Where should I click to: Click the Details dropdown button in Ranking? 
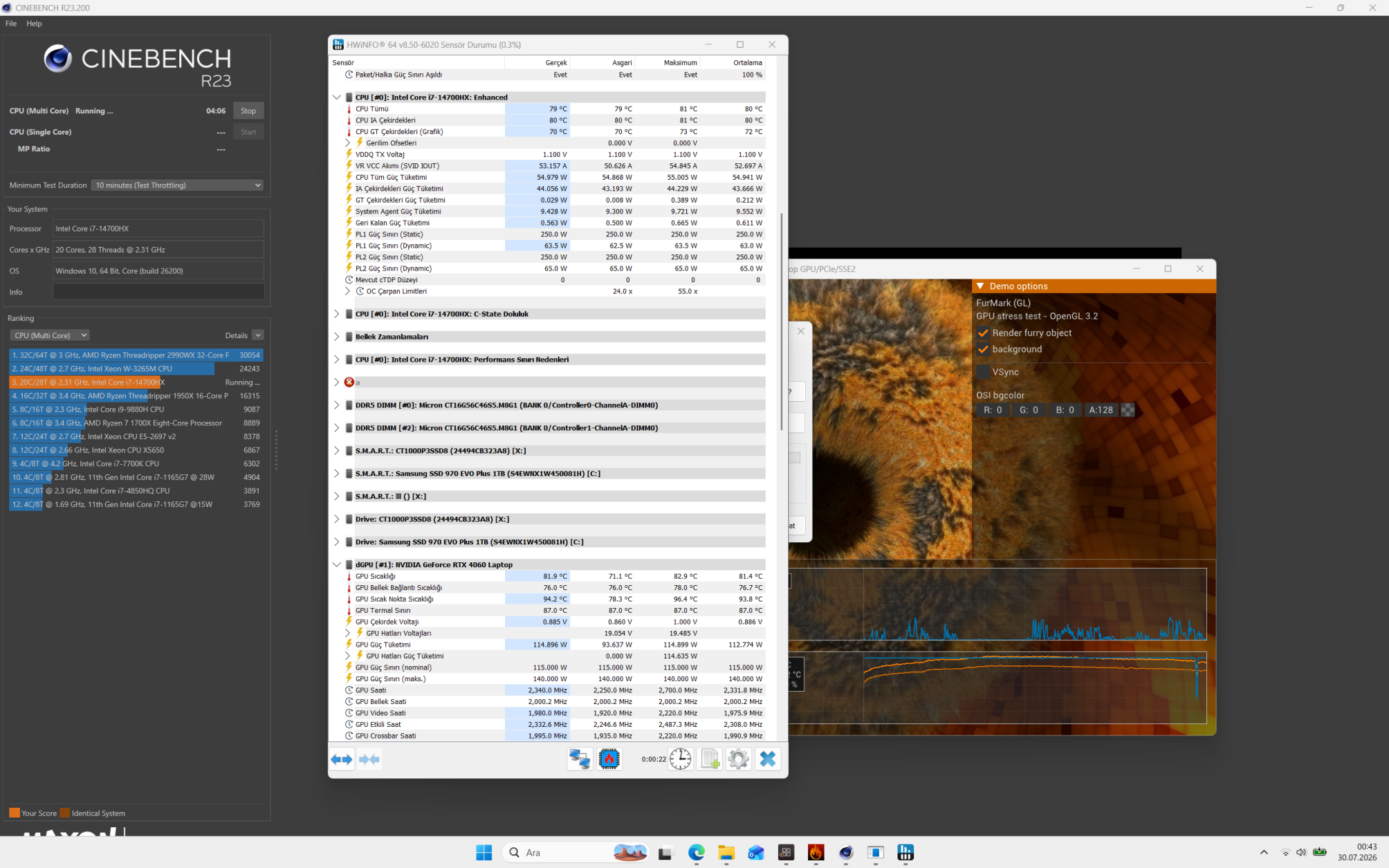click(x=257, y=335)
